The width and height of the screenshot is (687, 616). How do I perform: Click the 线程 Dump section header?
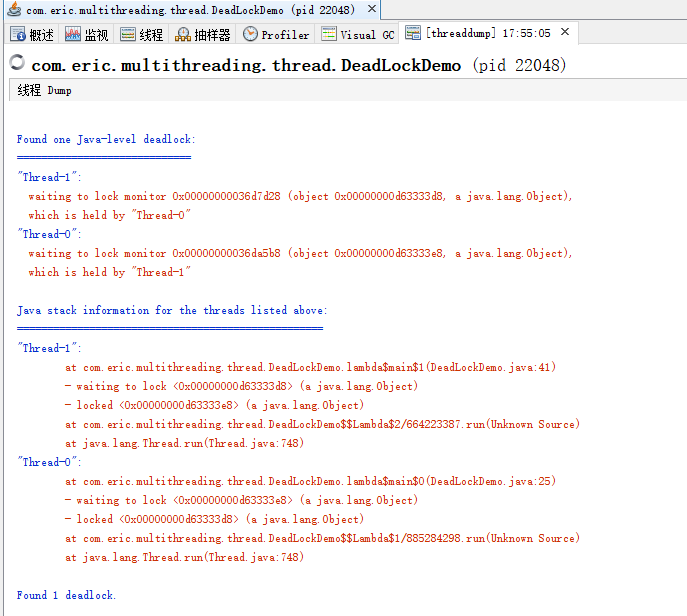[x=44, y=90]
